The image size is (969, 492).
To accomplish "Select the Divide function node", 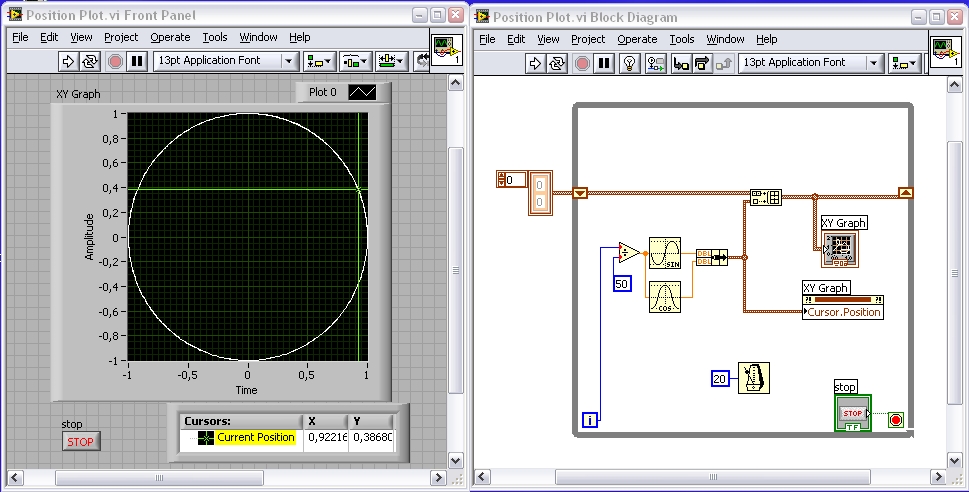I will [x=628, y=251].
